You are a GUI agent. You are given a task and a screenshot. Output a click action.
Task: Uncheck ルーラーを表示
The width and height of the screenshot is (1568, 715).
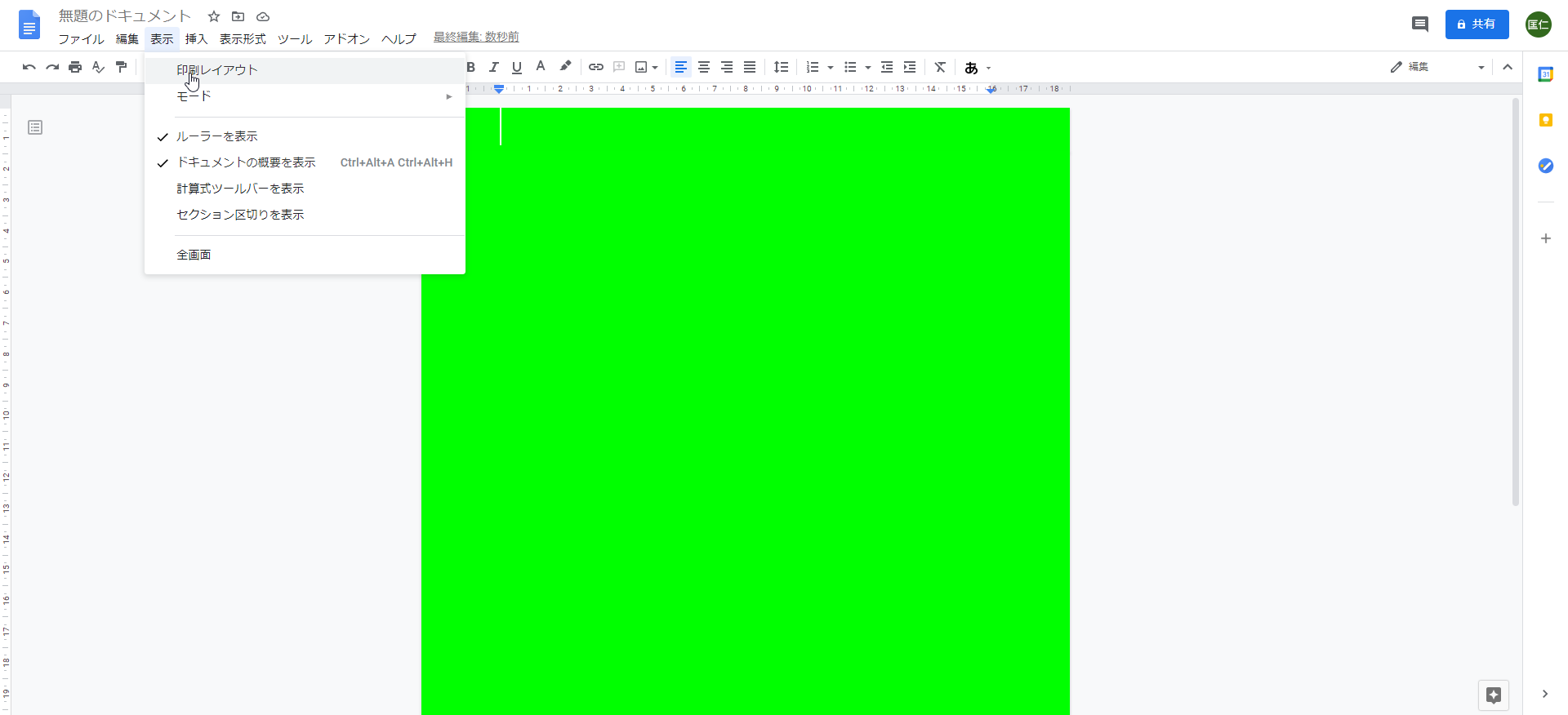(305, 136)
